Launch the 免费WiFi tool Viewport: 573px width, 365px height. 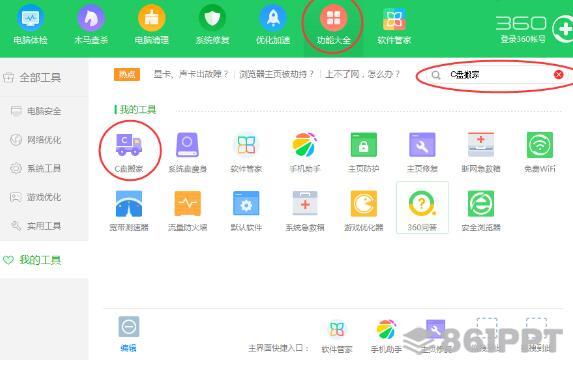[x=540, y=153]
